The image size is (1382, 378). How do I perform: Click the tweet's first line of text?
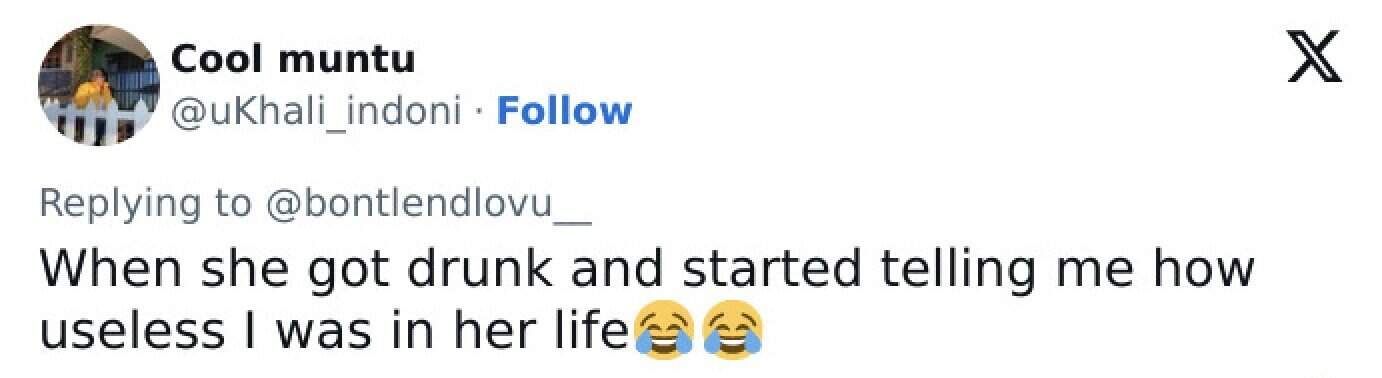(x=646, y=270)
